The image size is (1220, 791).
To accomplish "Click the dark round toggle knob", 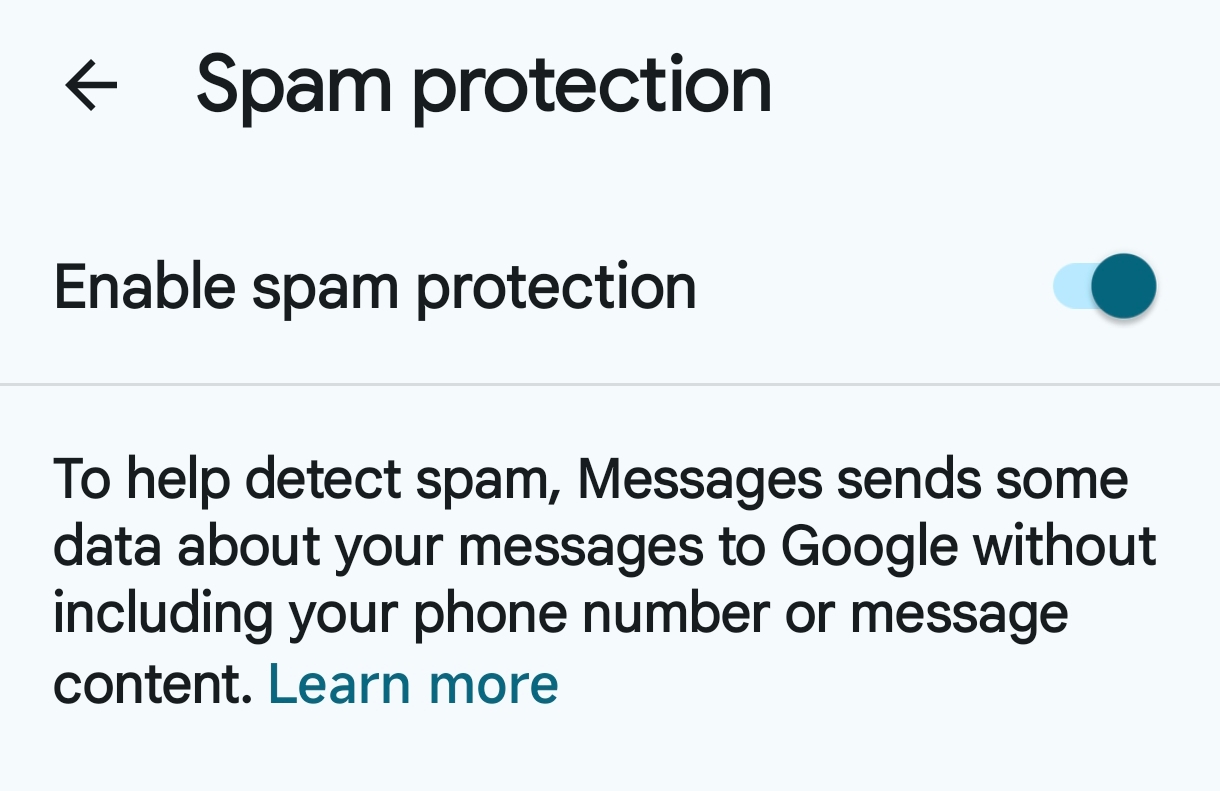I will pyautogui.click(x=1123, y=287).
